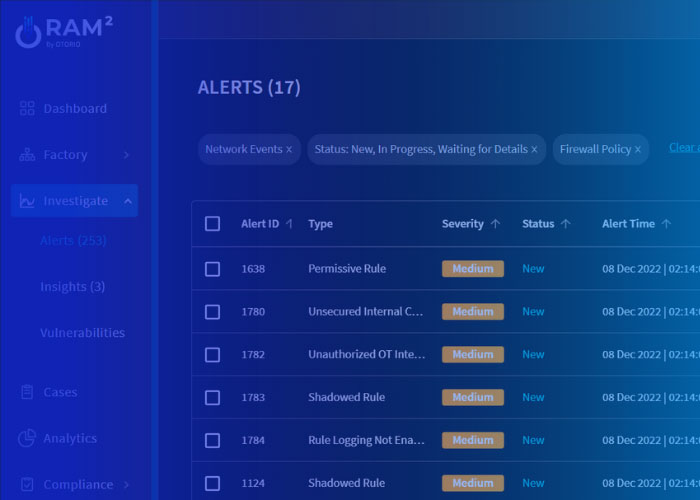The image size is (700, 500).
Task: Click the Status column header
Action: tap(538, 224)
